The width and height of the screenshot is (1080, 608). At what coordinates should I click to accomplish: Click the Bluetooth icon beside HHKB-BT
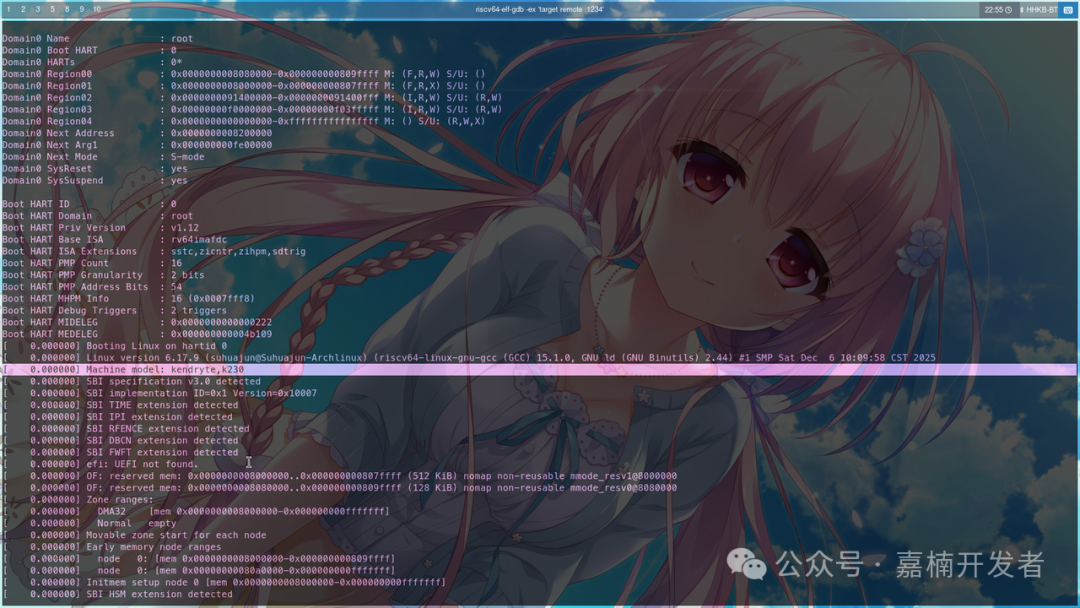pyautogui.click(x=1021, y=10)
